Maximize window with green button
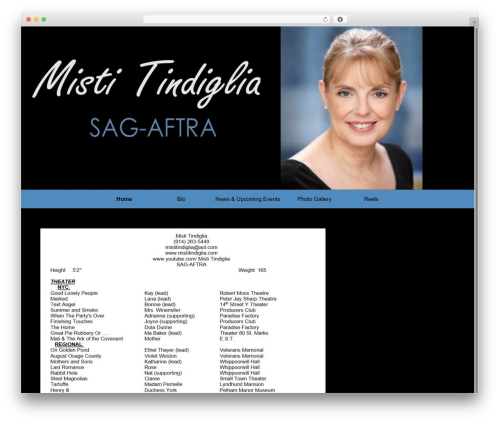The image size is (500, 423). tap(44, 19)
